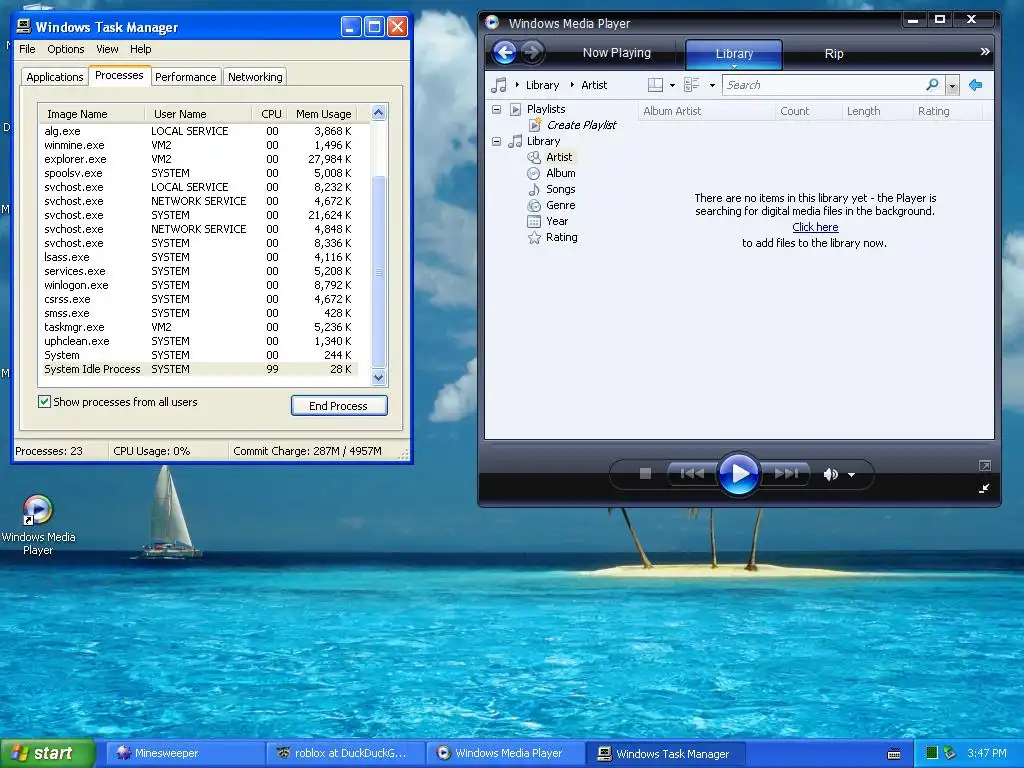Viewport: 1024px width, 768px height.
Task: Open Artist breadcrumb dropdown arrow
Action: [572, 85]
